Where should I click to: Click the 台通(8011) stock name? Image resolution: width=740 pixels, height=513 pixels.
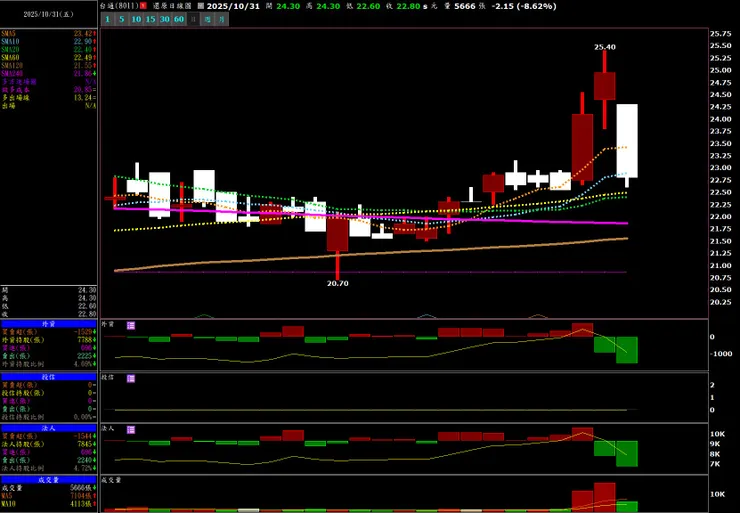click(x=119, y=6)
